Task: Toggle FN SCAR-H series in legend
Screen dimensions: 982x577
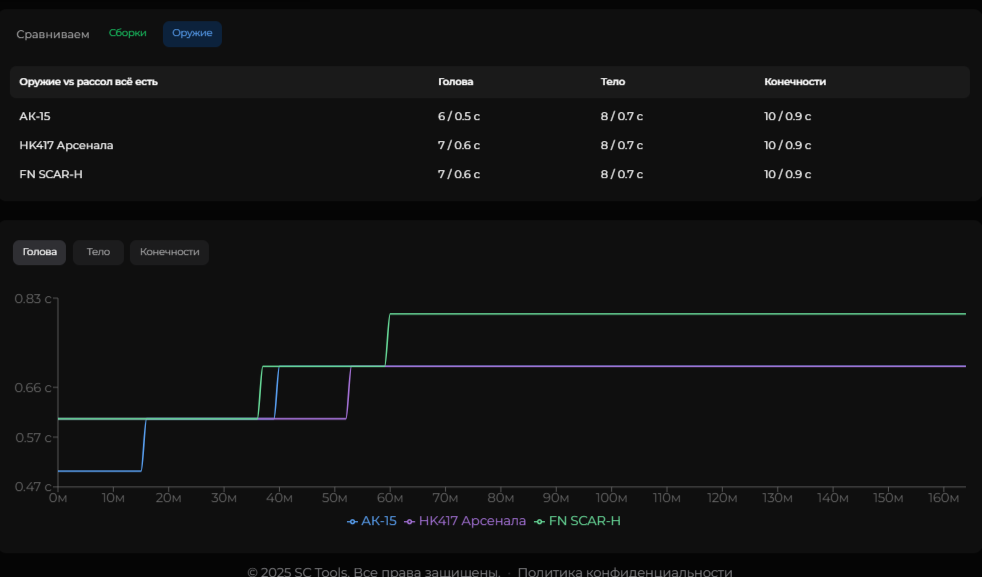Action: 577,521
